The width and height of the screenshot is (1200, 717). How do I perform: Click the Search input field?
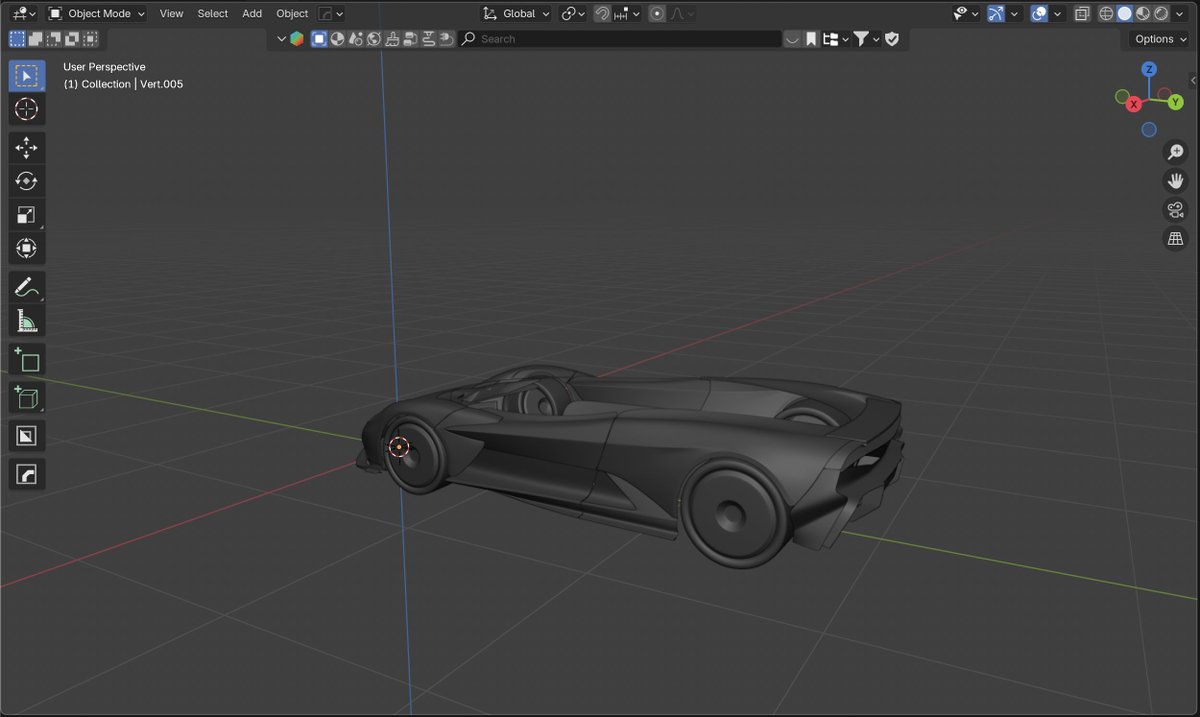620,39
